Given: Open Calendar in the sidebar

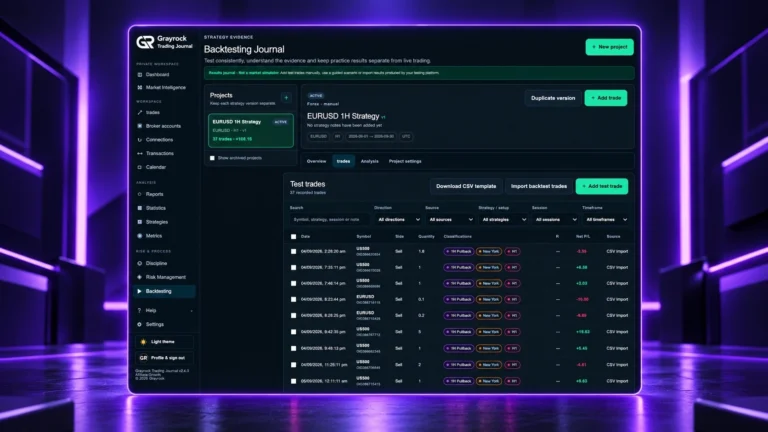Looking at the screenshot, I should (x=156, y=167).
